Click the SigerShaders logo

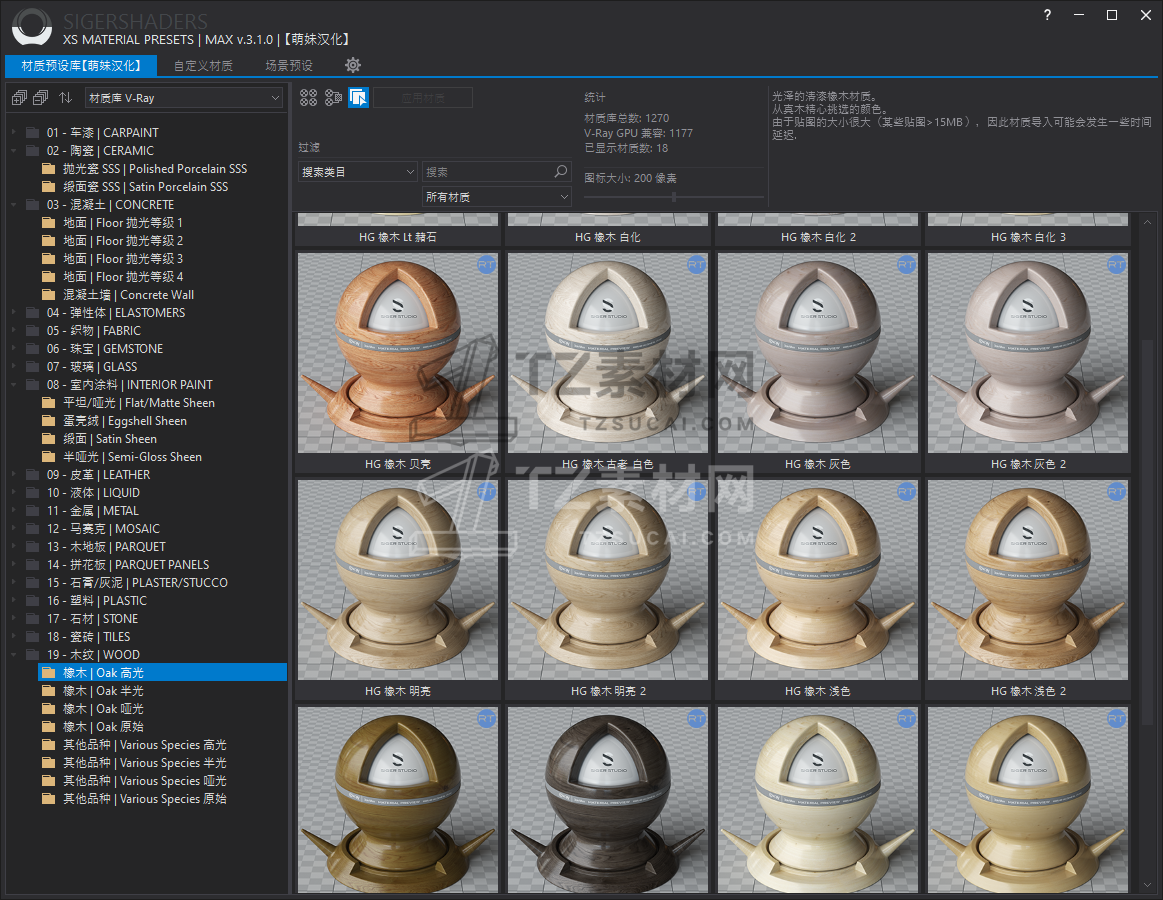click(x=32, y=27)
